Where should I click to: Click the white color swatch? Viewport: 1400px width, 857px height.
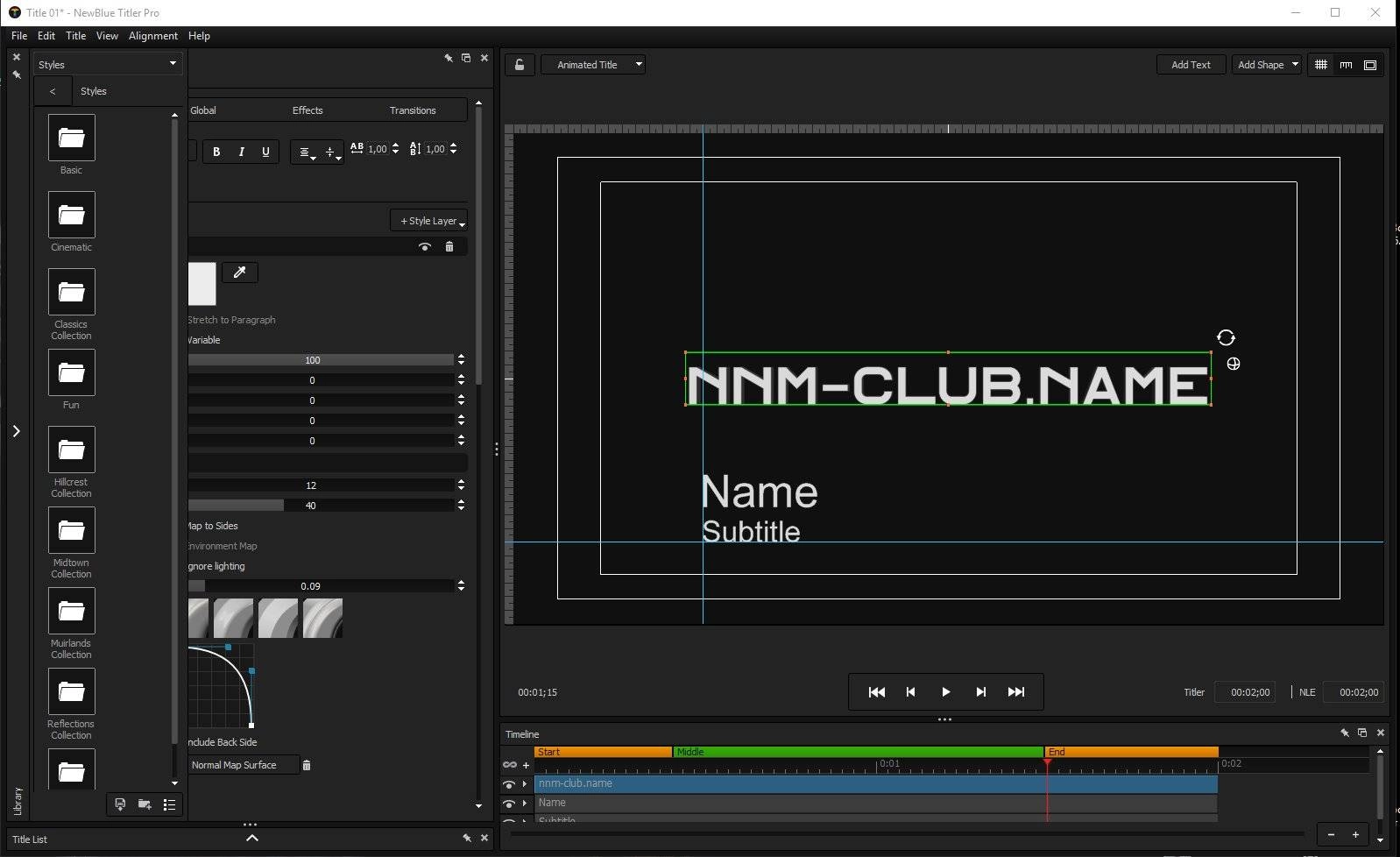coord(202,284)
